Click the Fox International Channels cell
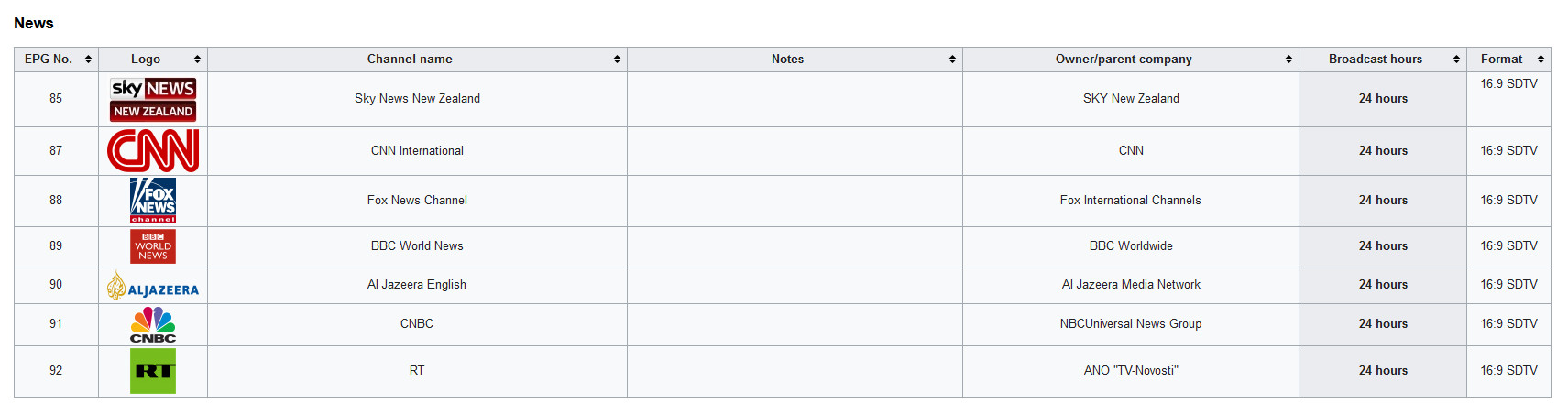This screenshot has width=1568, height=414. pyautogui.click(x=1131, y=201)
